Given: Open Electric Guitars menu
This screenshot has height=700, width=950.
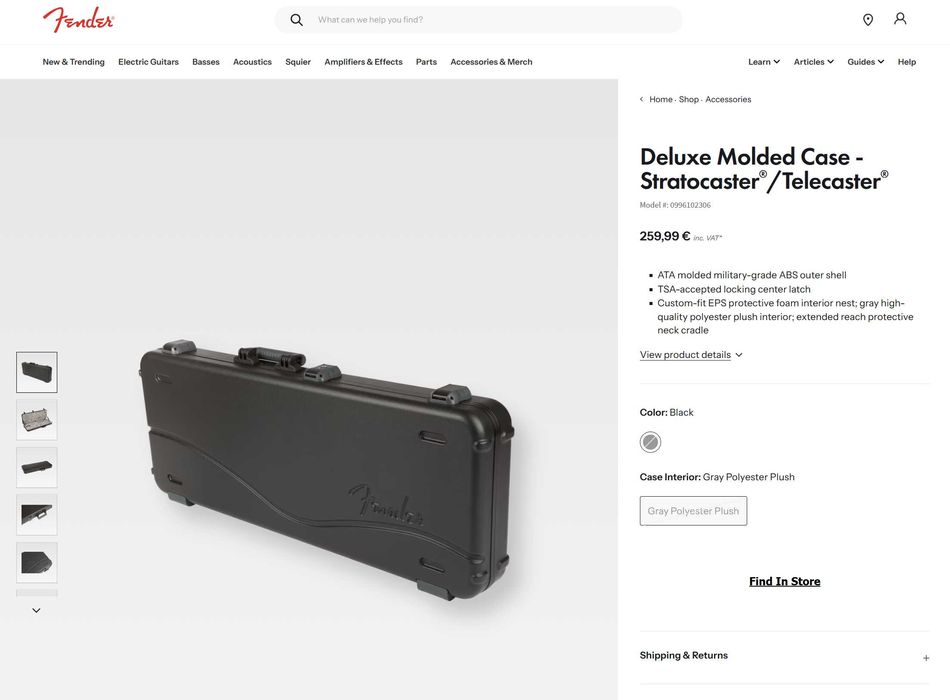Looking at the screenshot, I should (x=148, y=62).
